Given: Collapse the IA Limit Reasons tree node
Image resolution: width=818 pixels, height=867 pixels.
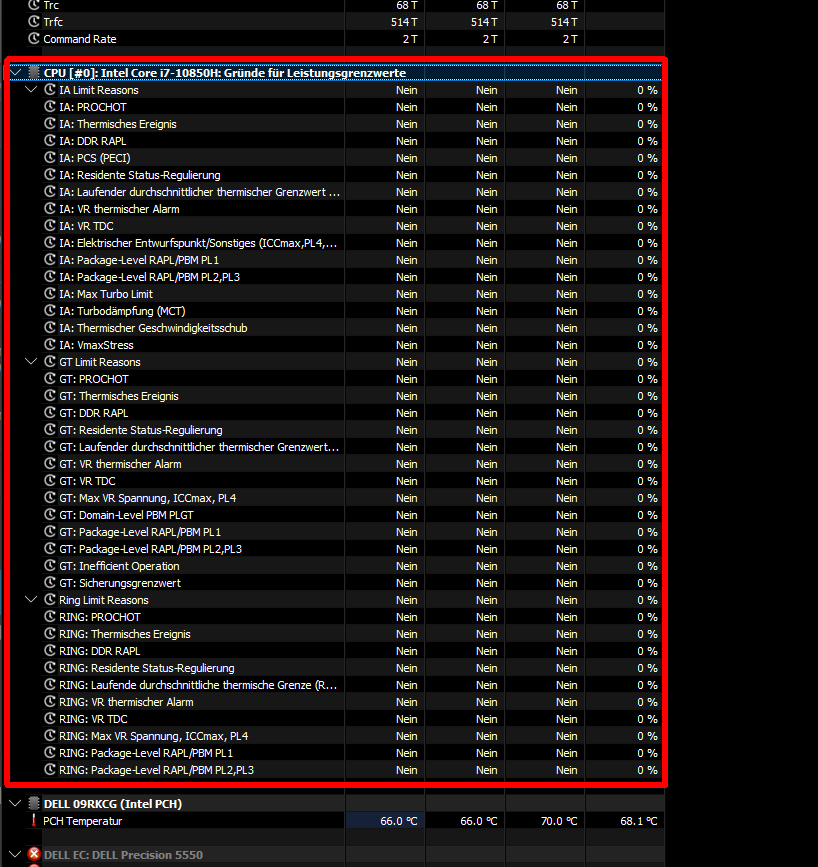Looking at the screenshot, I should click(x=31, y=90).
